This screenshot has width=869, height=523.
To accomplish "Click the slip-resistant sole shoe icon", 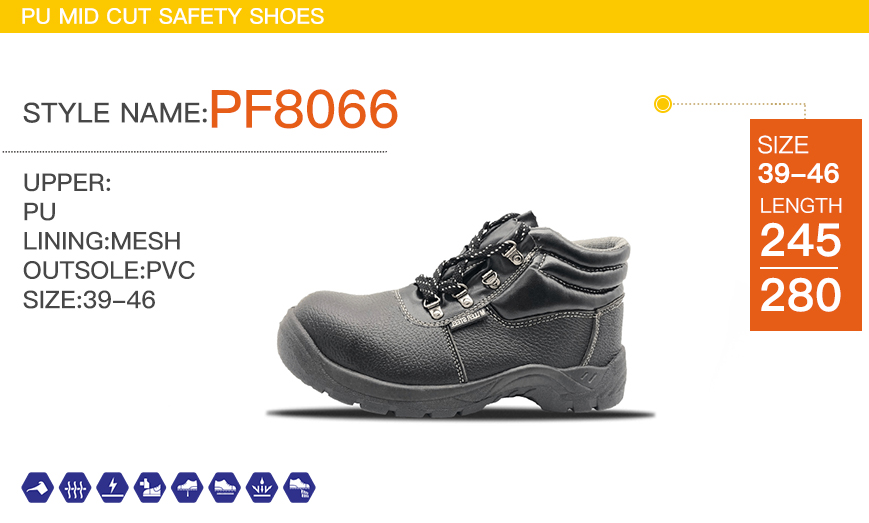I will [x=224, y=488].
